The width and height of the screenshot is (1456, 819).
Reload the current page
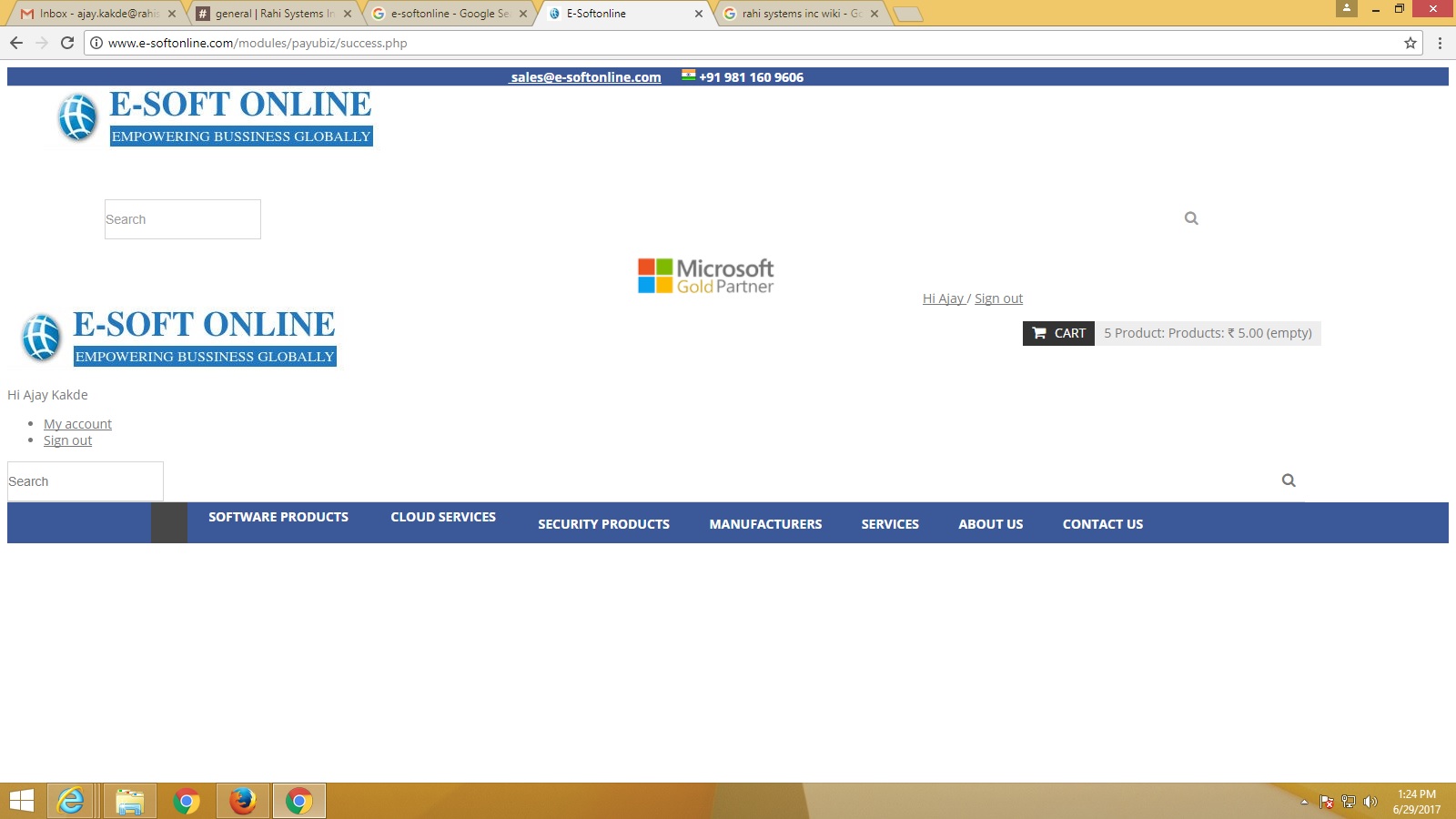[x=67, y=43]
